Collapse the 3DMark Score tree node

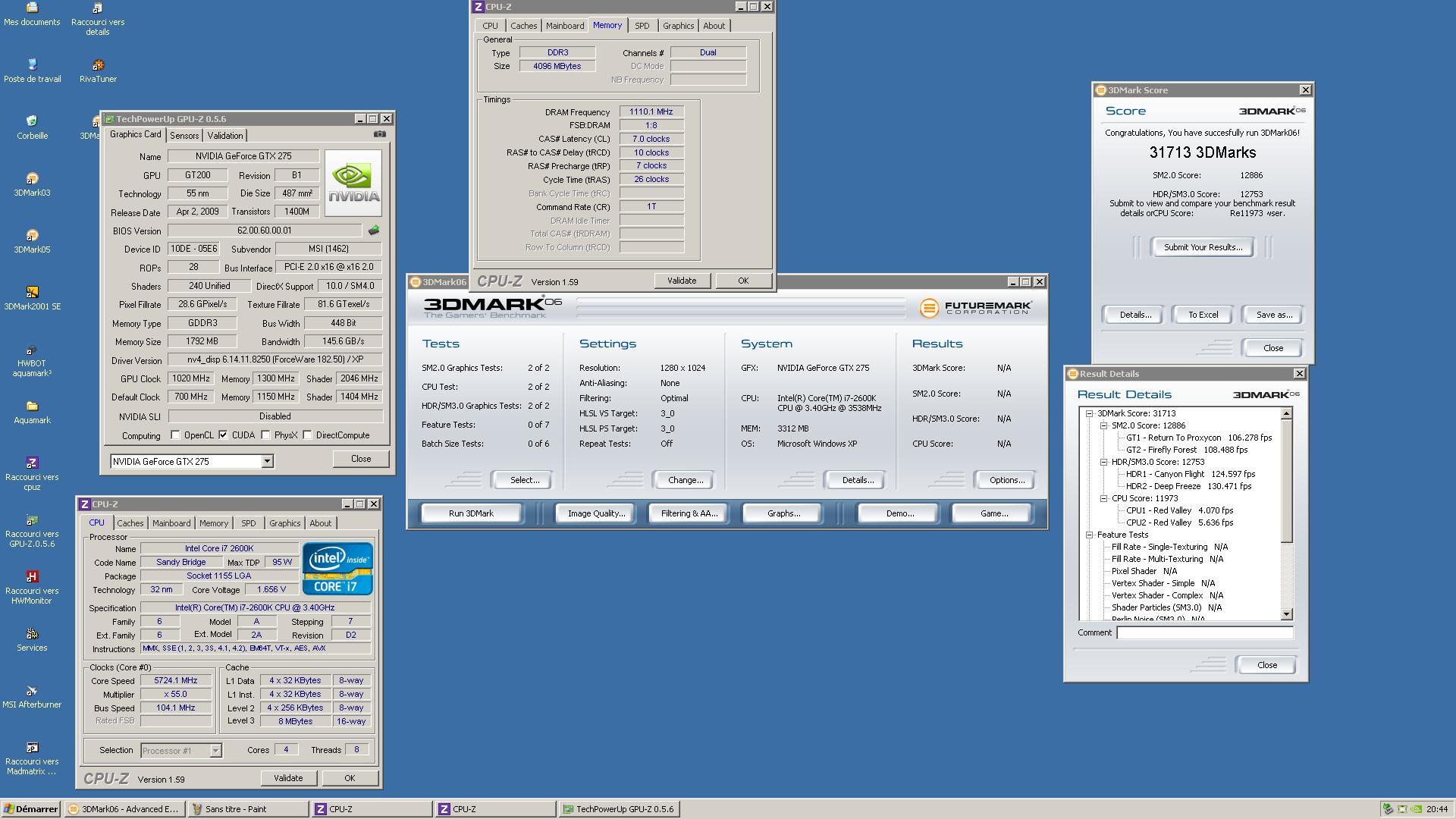click(1090, 413)
